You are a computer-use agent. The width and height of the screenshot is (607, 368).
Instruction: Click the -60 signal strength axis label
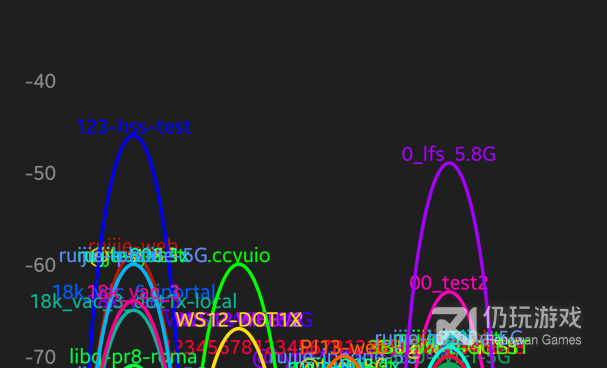(41, 265)
